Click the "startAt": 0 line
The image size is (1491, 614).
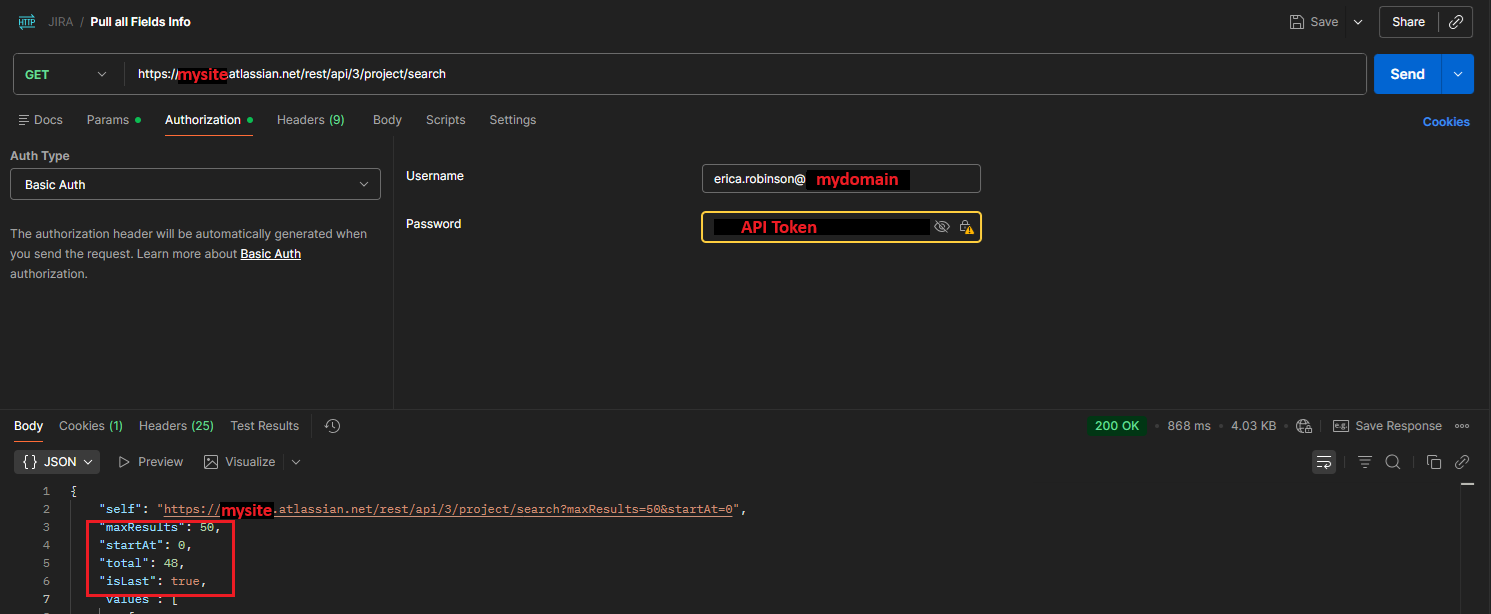(145, 545)
